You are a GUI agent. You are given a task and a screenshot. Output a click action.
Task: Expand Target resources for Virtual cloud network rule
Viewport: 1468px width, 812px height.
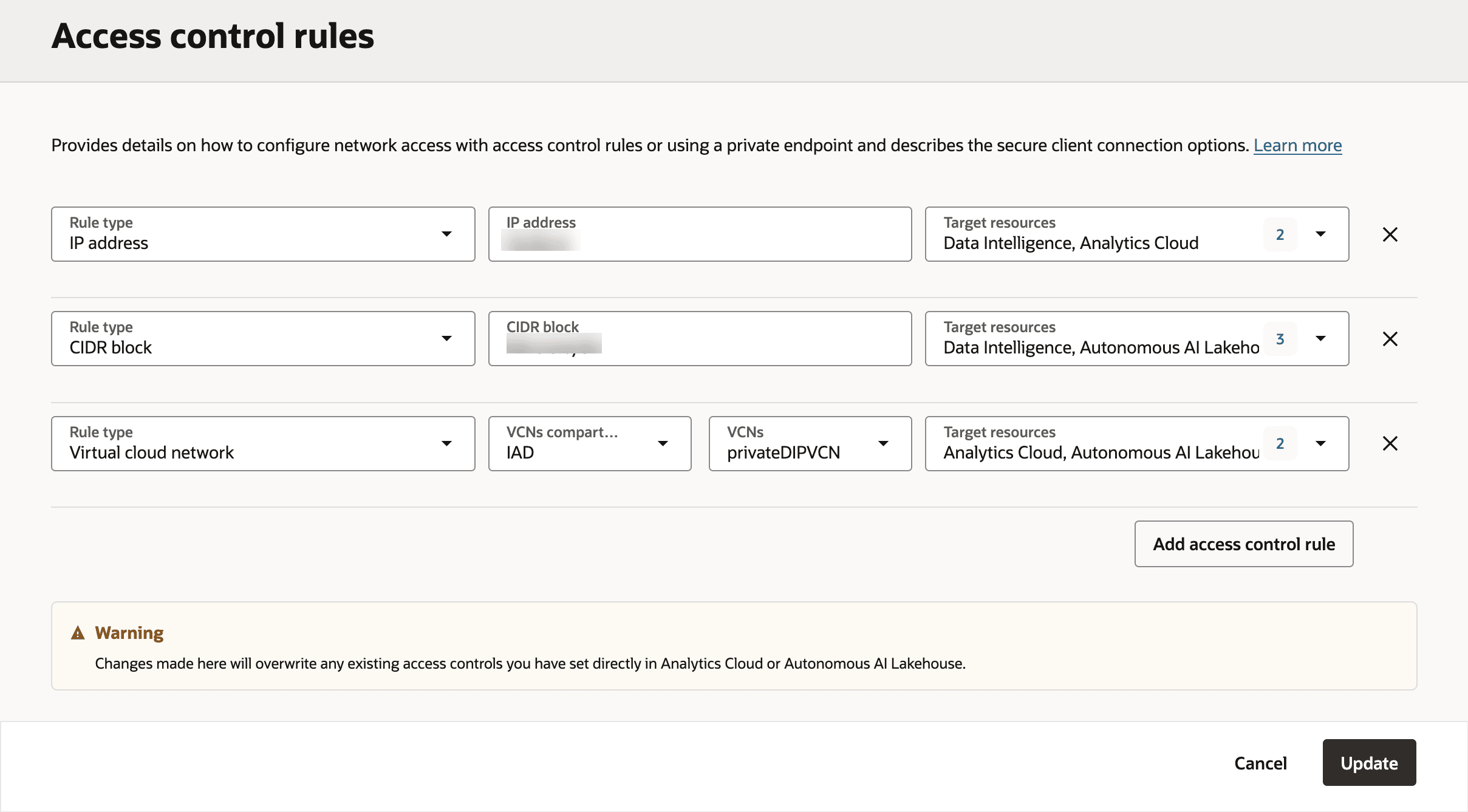point(1320,443)
